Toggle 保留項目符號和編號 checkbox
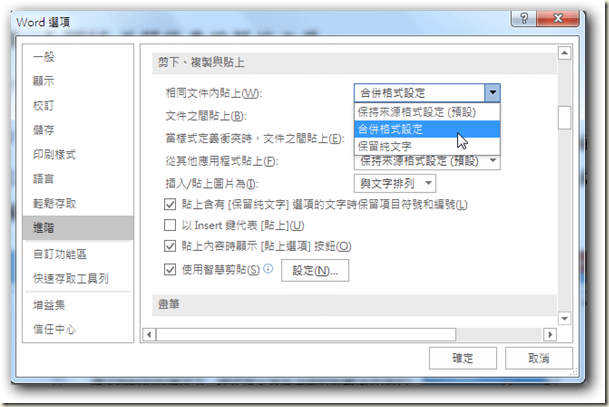The image size is (609, 407). [170, 204]
